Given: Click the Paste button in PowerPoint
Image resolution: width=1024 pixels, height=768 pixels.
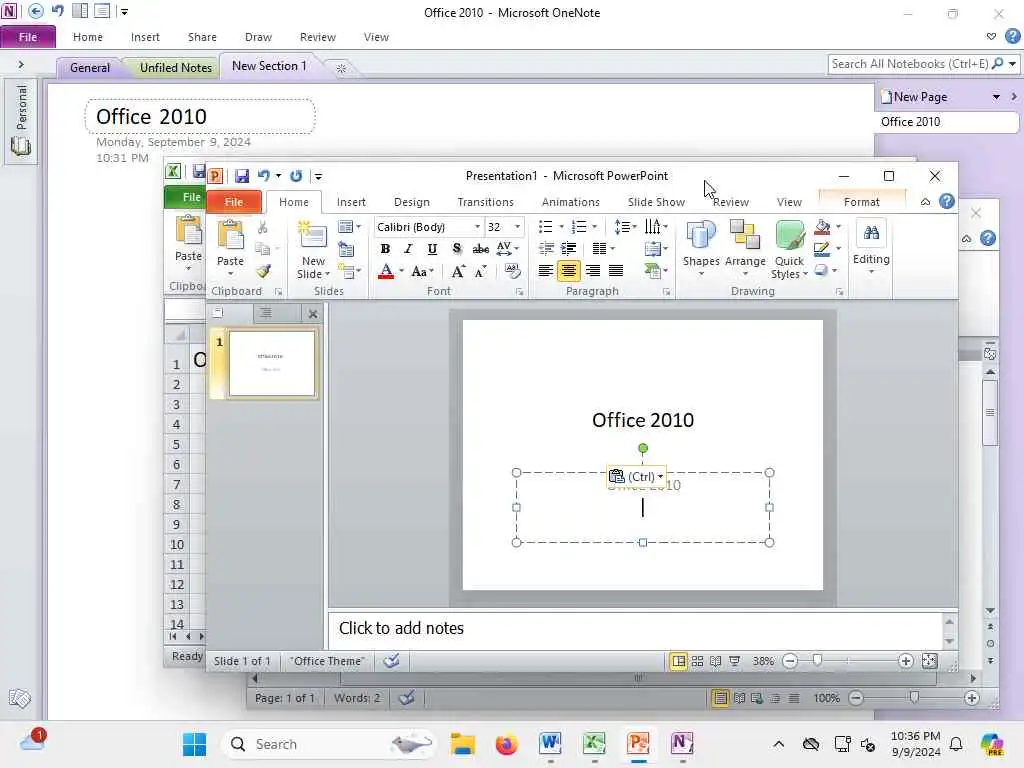Looking at the screenshot, I should [x=230, y=249].
